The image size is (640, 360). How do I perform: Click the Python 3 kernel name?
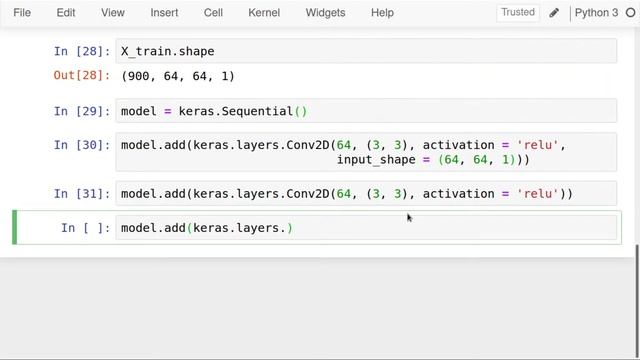point(596,13)
